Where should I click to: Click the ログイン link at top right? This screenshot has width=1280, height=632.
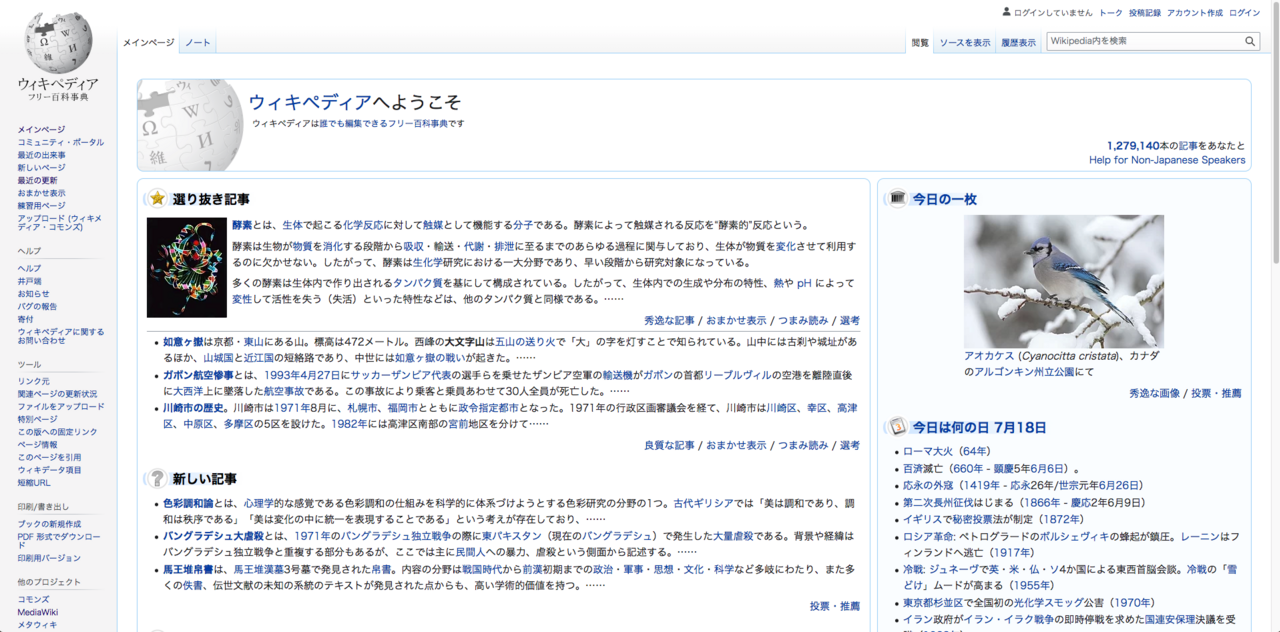(x=1244, y=13)
